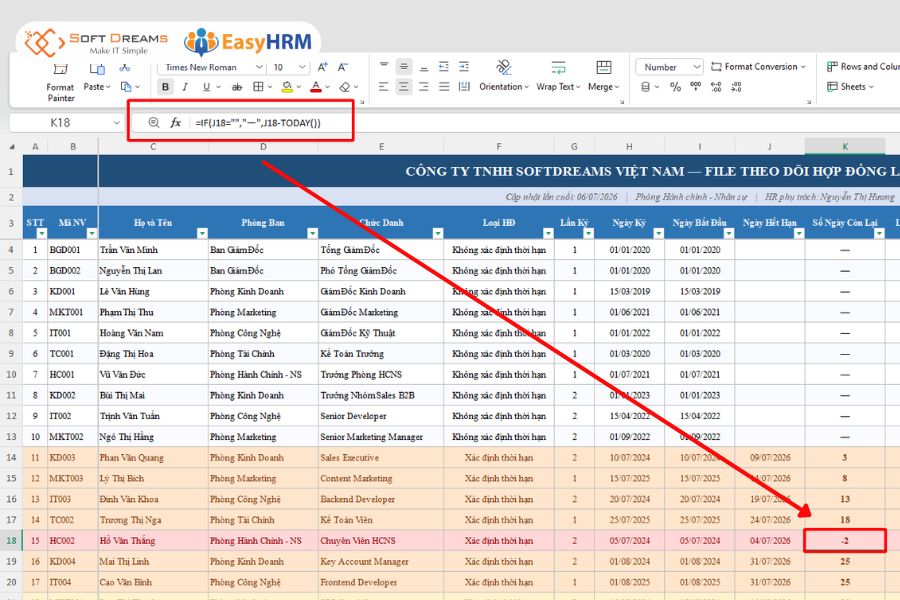
Task: Open the borders dropdown arrow
Action: [270, 87]
